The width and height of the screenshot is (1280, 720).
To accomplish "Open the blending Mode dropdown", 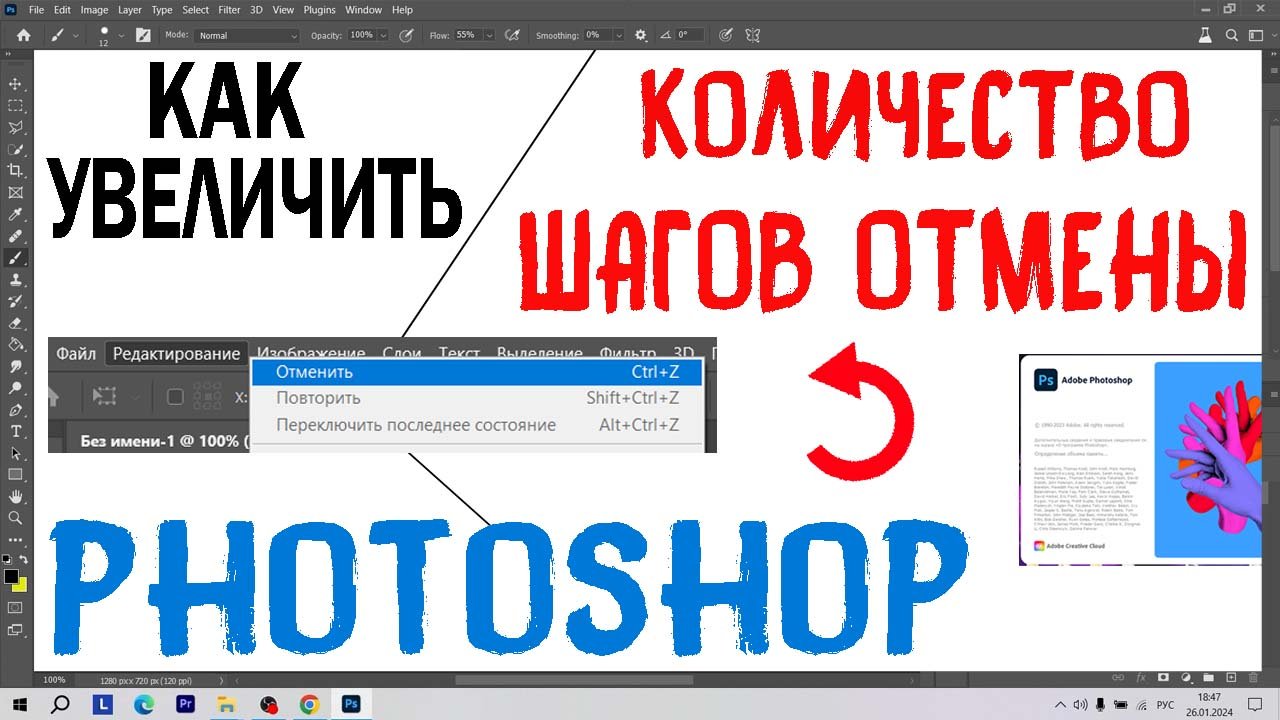I will tap(247, 35).
